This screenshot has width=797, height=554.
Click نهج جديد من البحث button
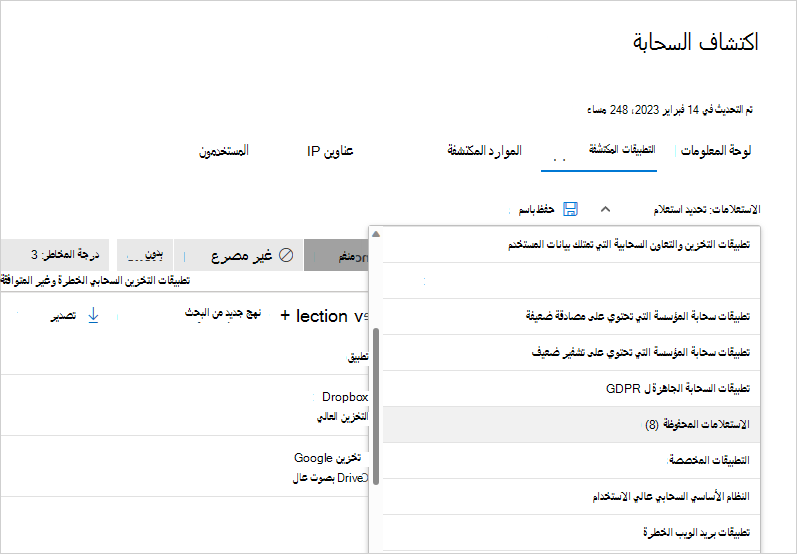[x=223, y=314]
